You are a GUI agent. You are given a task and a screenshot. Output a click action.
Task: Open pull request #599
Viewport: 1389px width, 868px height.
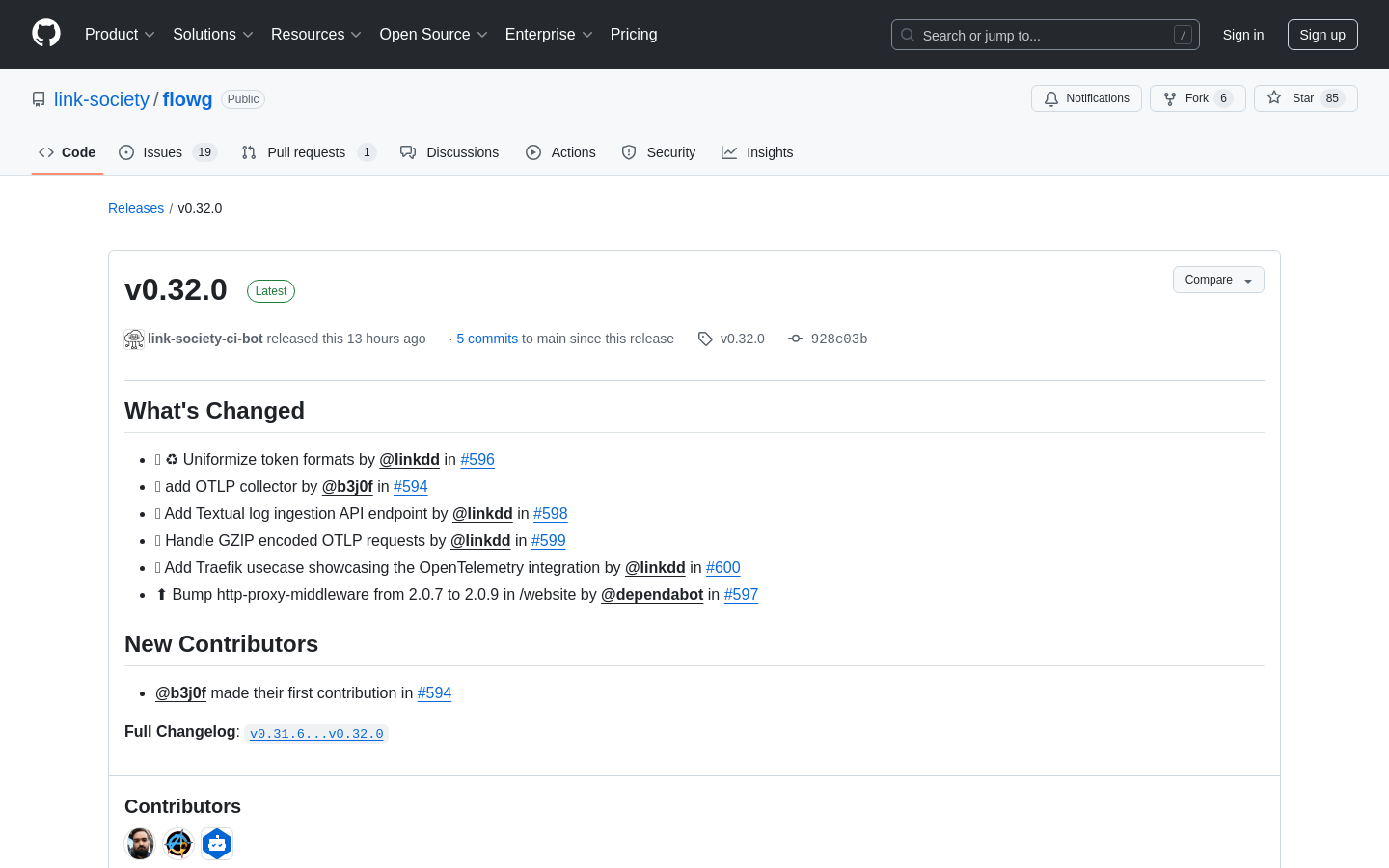pyautogui.click(x=549, y=540)
